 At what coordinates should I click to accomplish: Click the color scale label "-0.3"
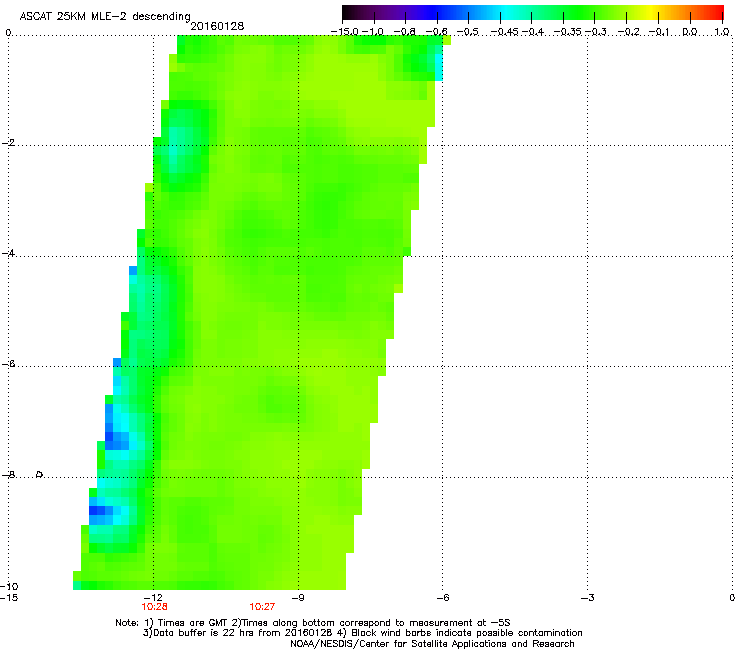click(596, 32)
